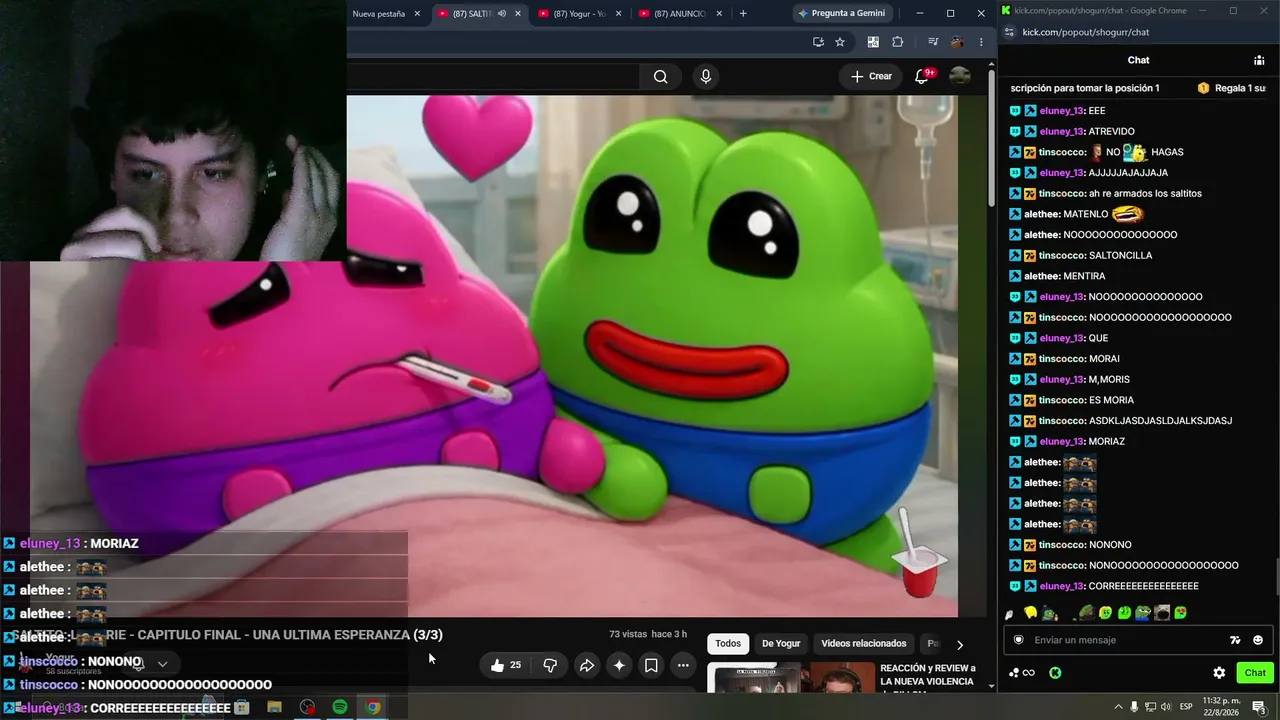
Task: Click the sparkle Ask icon under video
Action: point(619,665)
